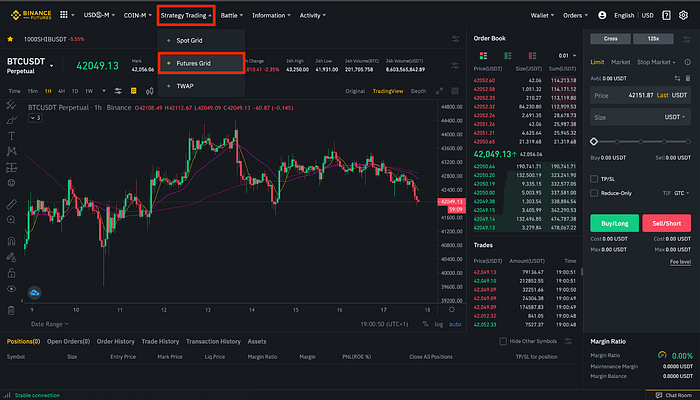The height and width of the screenshot is (400, 700).
Task: Select the pattern drawing tool
Action: [x=11, y=151]
